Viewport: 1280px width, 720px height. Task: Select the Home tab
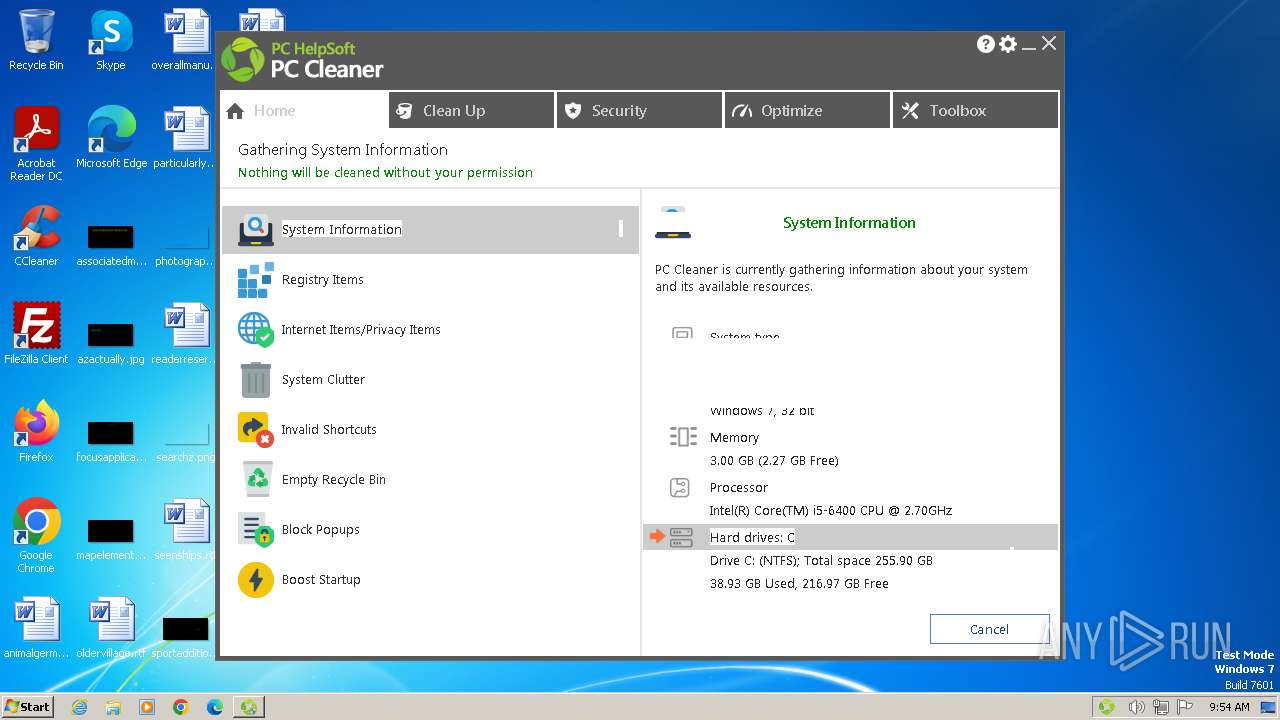303,110
